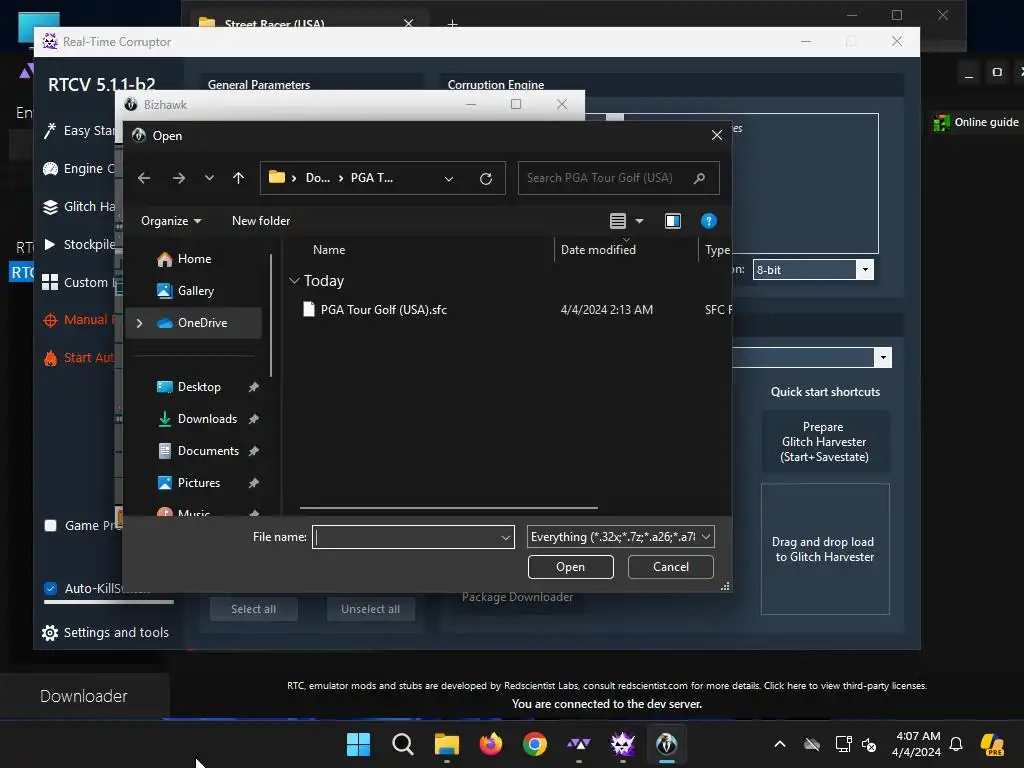Open the Online guide link
This screenshot has width=1024, height=768.
click(x=976, y=122)
